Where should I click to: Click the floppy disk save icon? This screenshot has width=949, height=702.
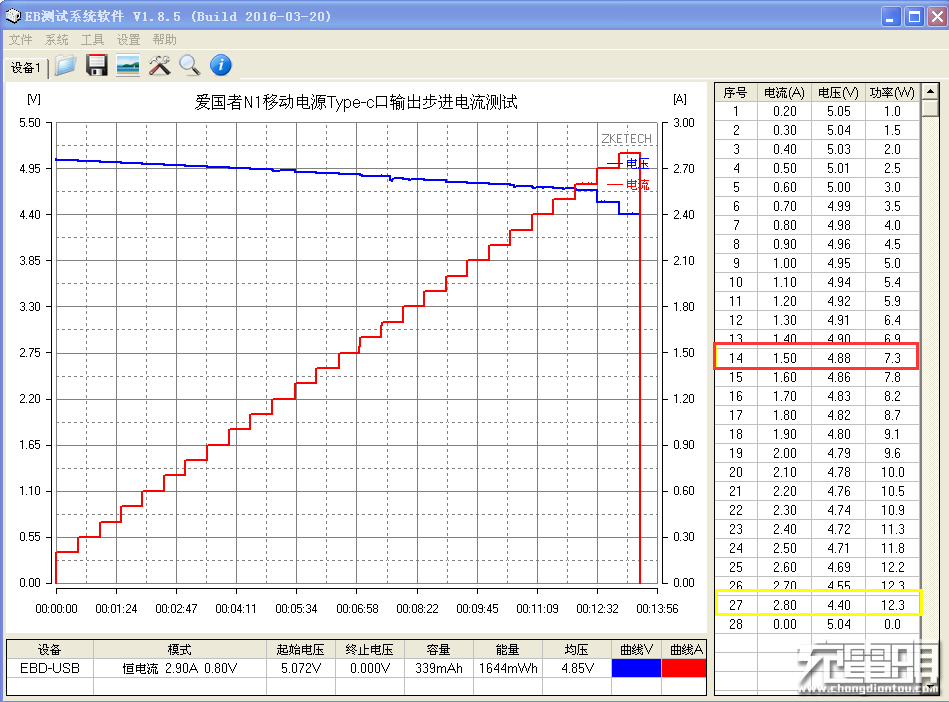click(x=97, y=66)
